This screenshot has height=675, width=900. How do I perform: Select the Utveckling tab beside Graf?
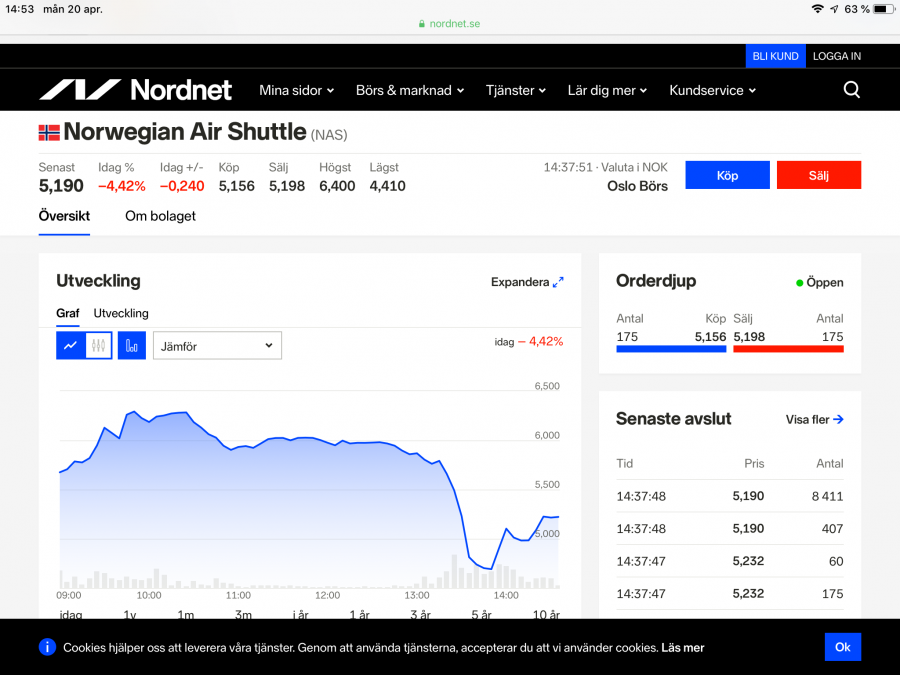(x=121, y=313)
